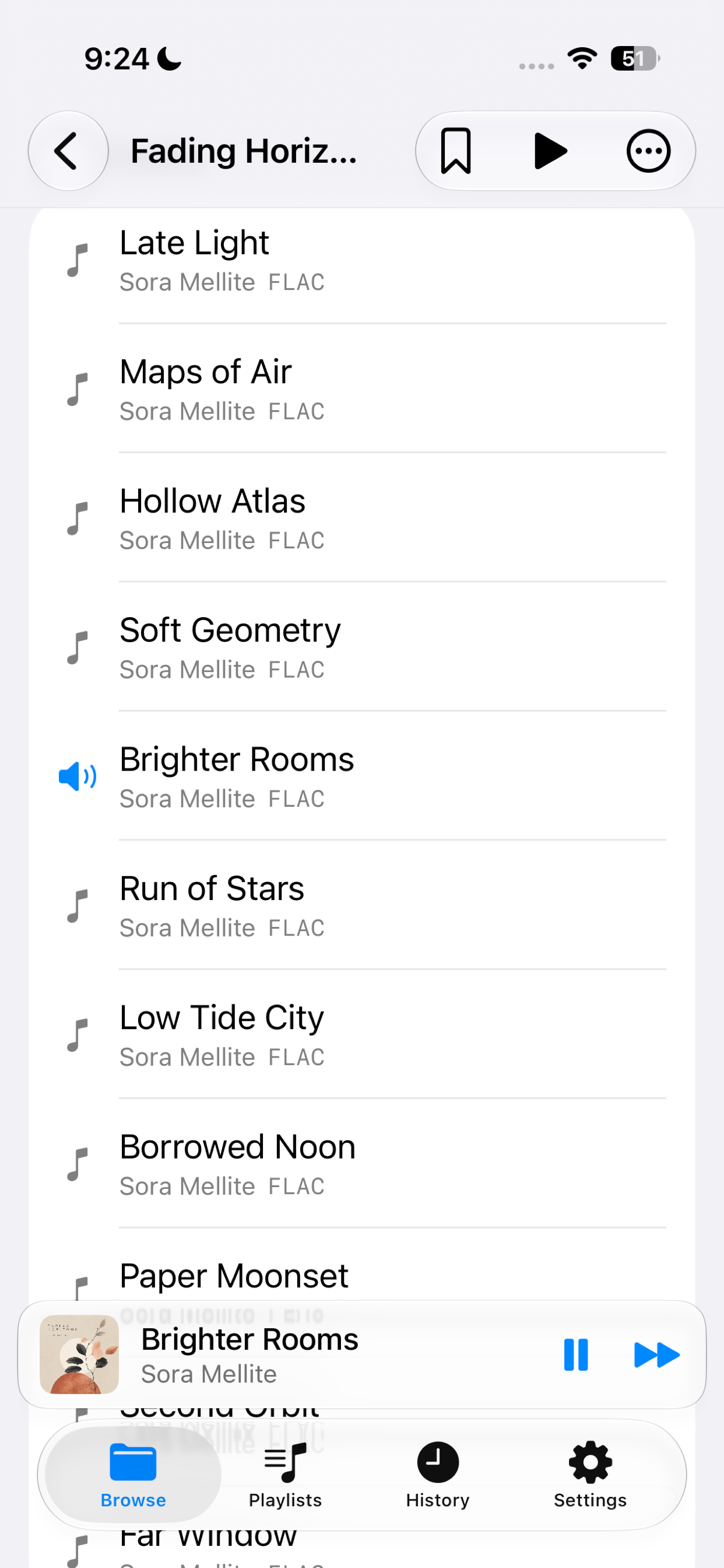Screen dimensions: 724x1568
Task: Click music note icon beside Run of Stars
Action: click(78, 906)
